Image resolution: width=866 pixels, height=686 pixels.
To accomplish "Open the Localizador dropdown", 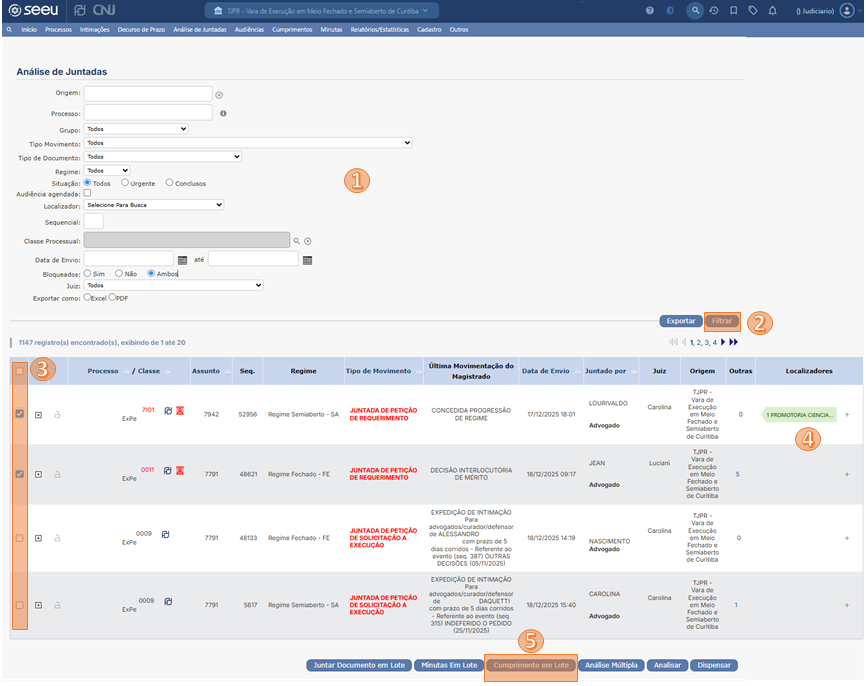I will coord(154,205).
